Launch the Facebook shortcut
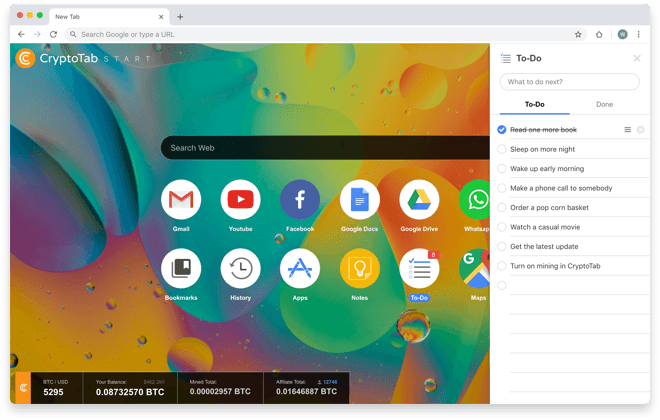 point(300,201)
